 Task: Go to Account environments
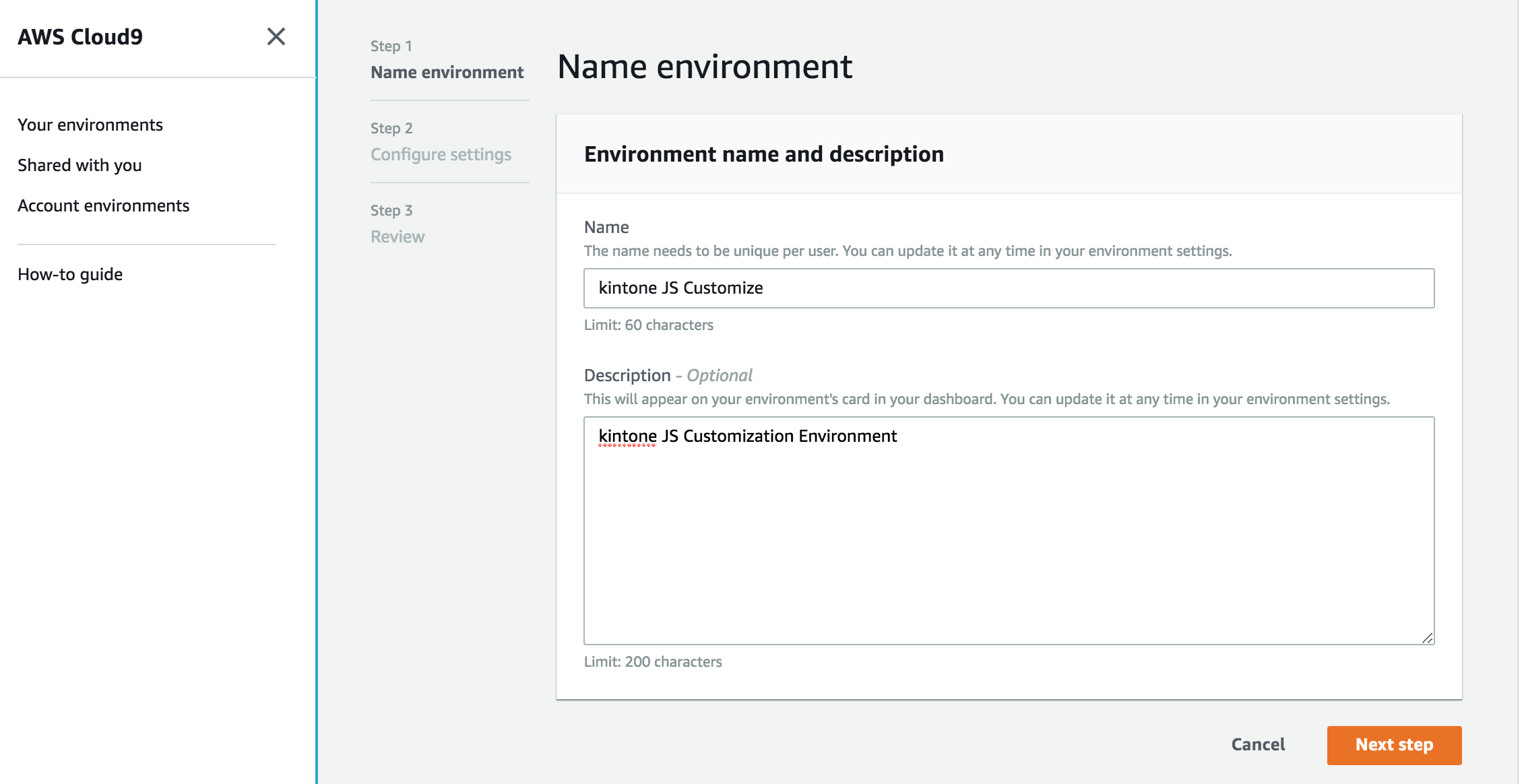pyautogui.click(x=104, y=205)
